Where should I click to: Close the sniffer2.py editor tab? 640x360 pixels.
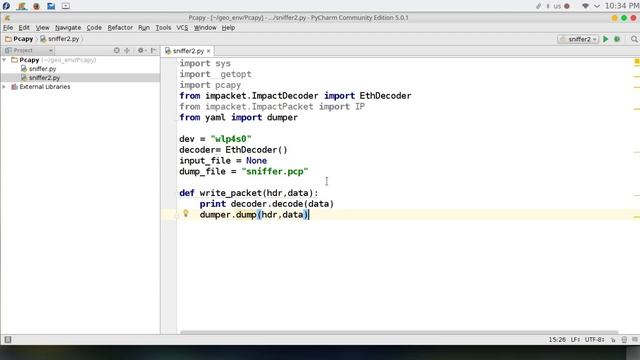pos(209,51)
